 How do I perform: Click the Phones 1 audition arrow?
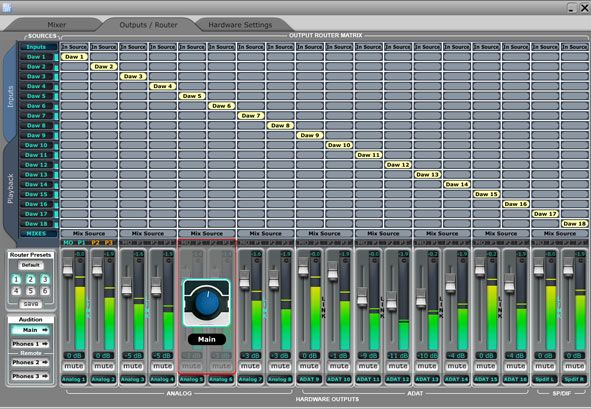point(31,344)
